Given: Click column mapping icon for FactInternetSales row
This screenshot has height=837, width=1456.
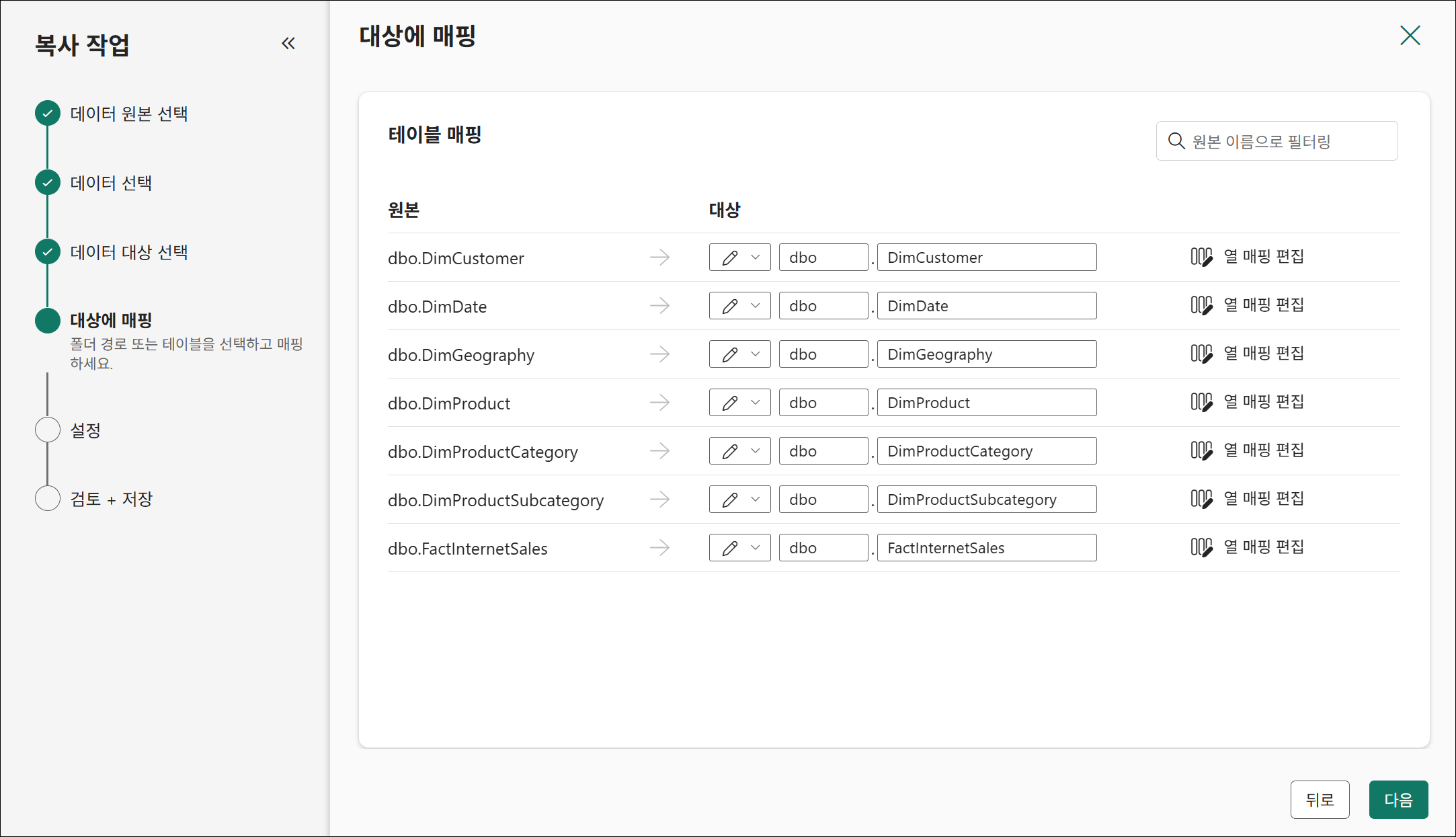Looking at the screenshot, I should point(1201,547).
